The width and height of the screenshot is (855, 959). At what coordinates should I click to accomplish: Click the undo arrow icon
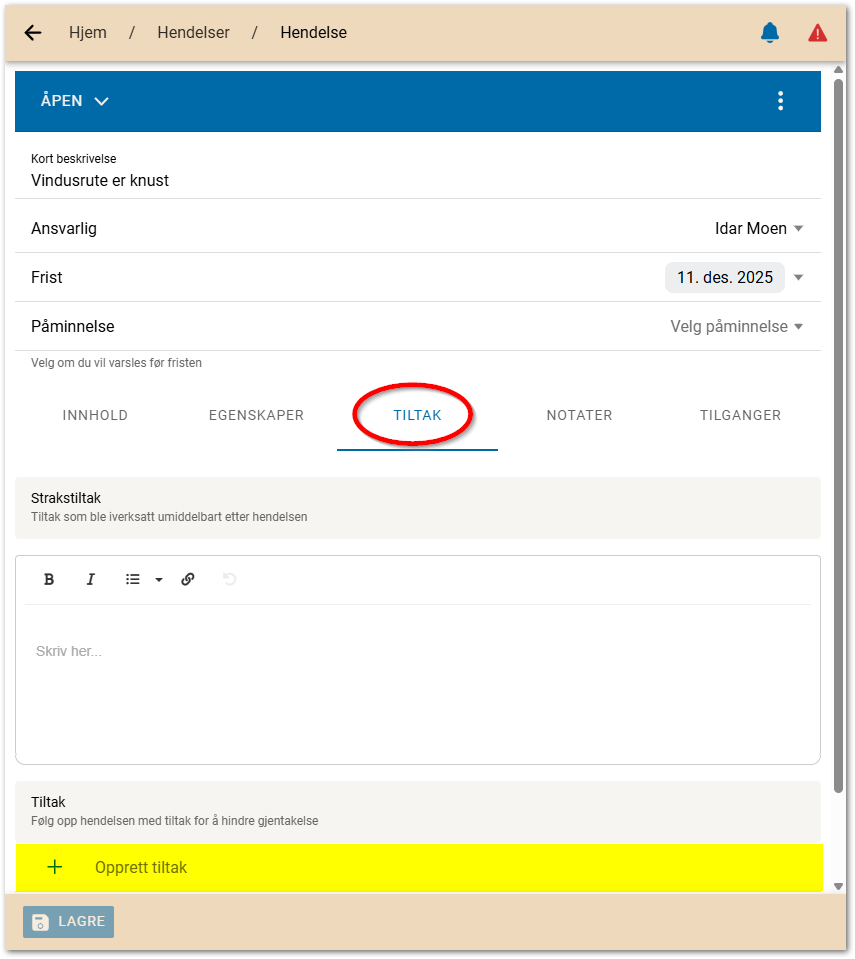(x=230, y=579)
